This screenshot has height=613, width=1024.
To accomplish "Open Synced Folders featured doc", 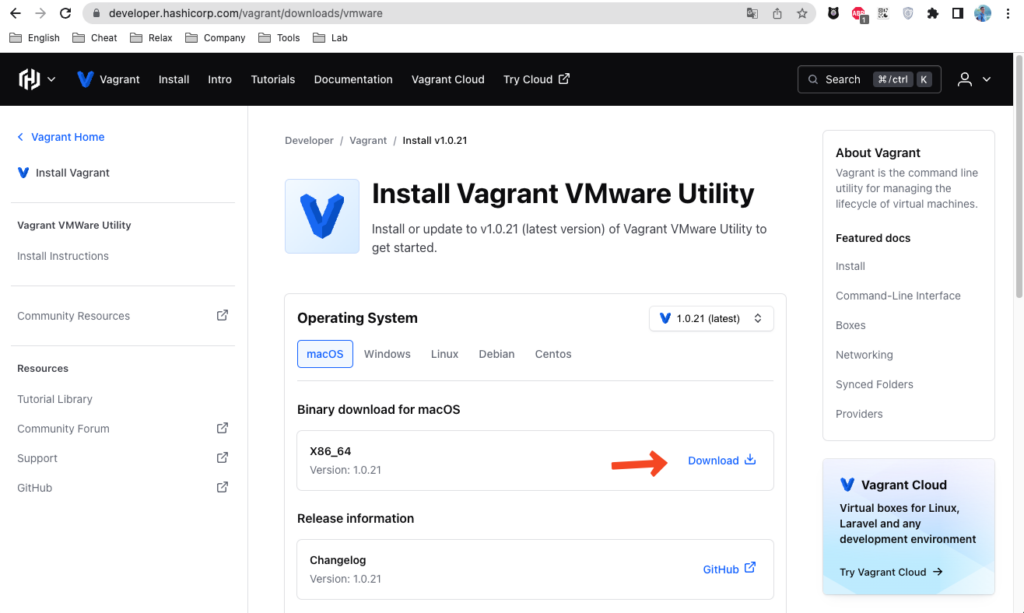I will [874, 385].
